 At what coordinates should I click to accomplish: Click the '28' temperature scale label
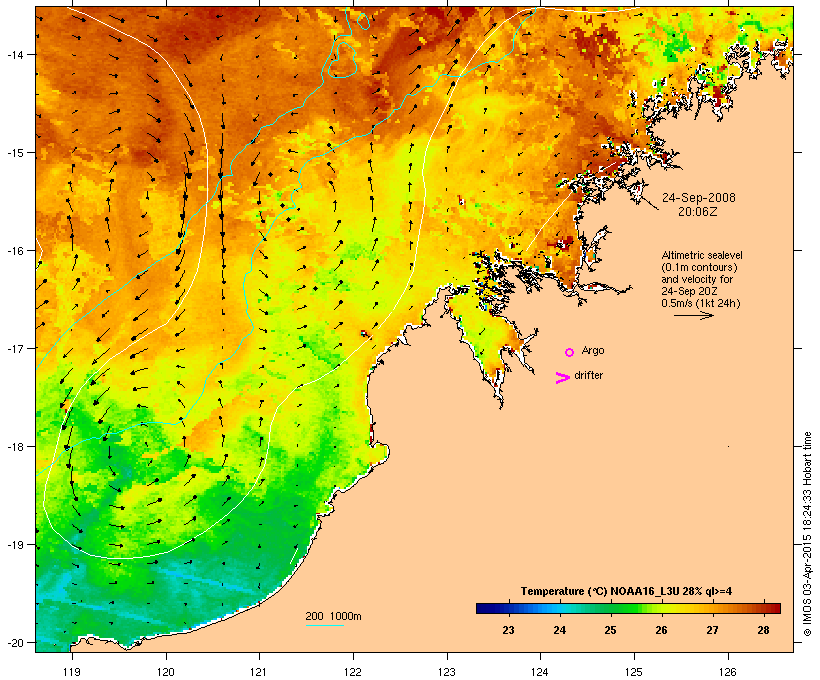[764, 630]
